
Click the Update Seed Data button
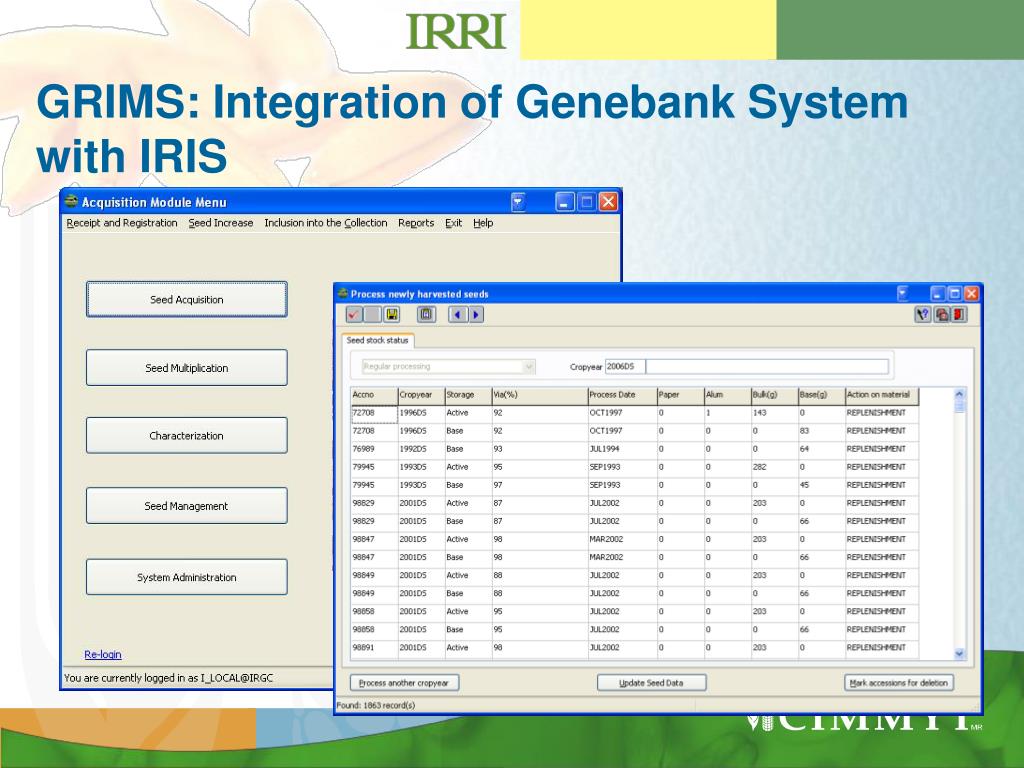pyautogui.click(x=651, y=682)
